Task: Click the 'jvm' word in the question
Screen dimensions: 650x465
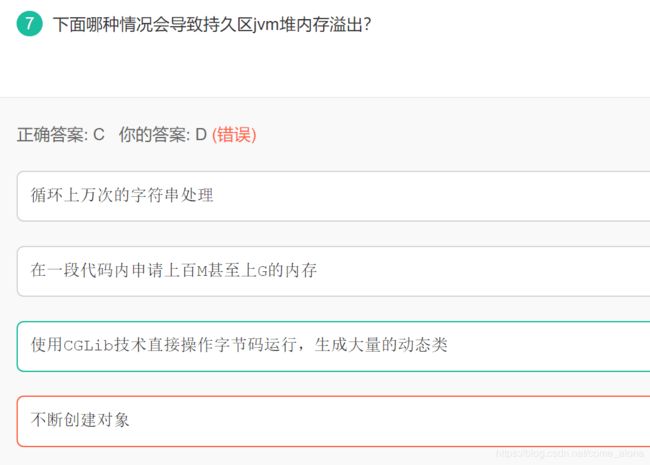Action: (x=267, y=25)
